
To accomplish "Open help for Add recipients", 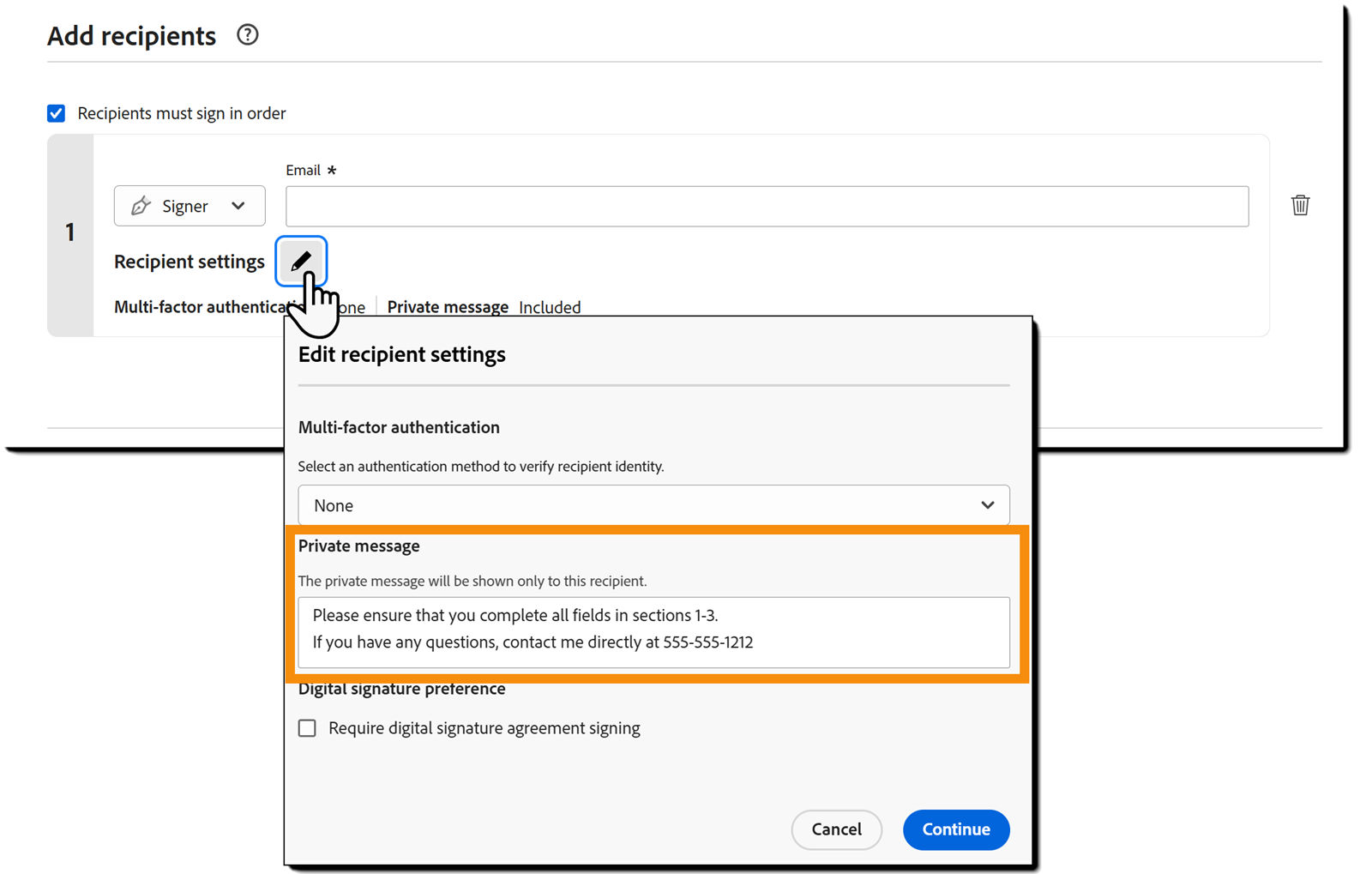I will 247,34.
